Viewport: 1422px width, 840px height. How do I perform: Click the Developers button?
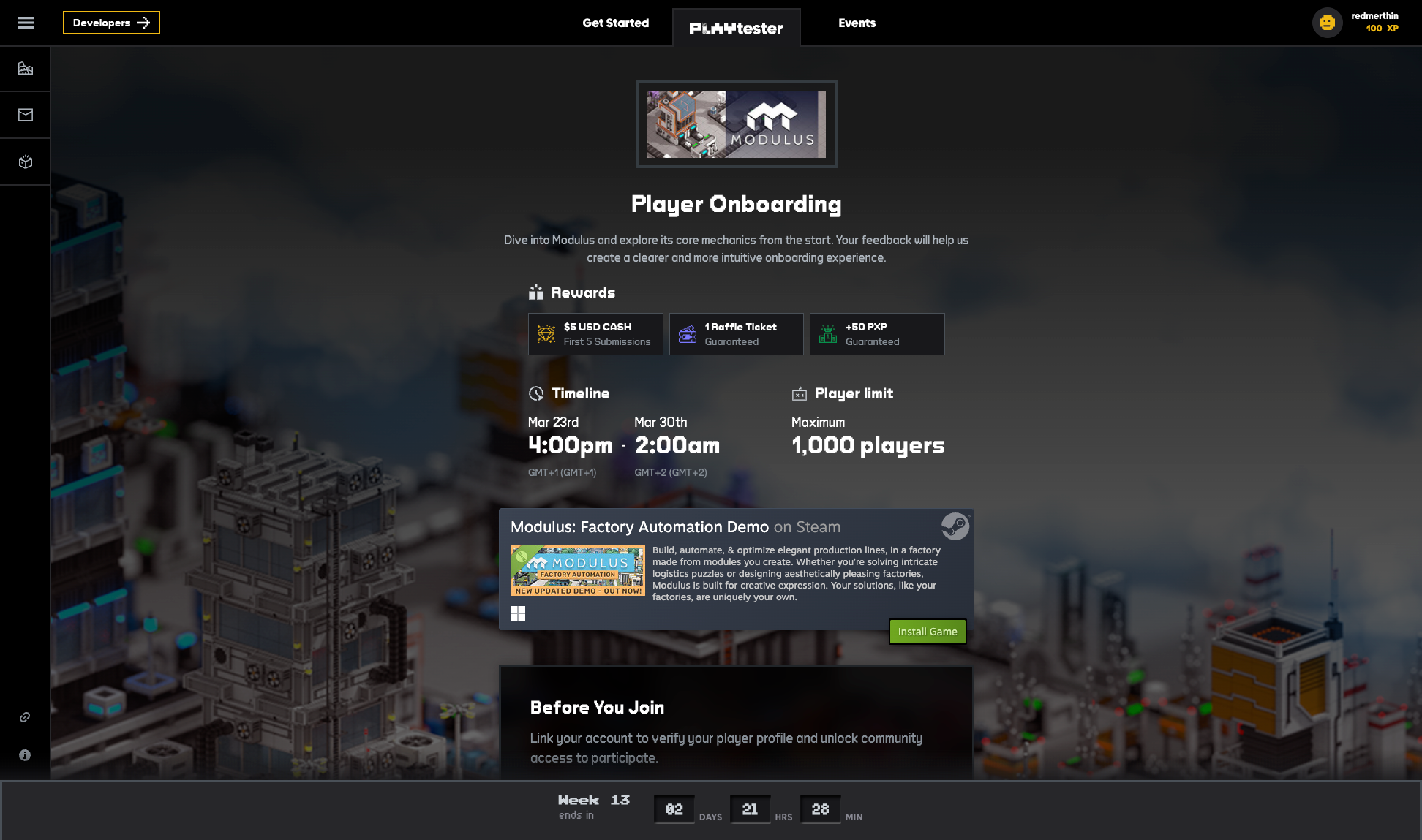(111, 23)
